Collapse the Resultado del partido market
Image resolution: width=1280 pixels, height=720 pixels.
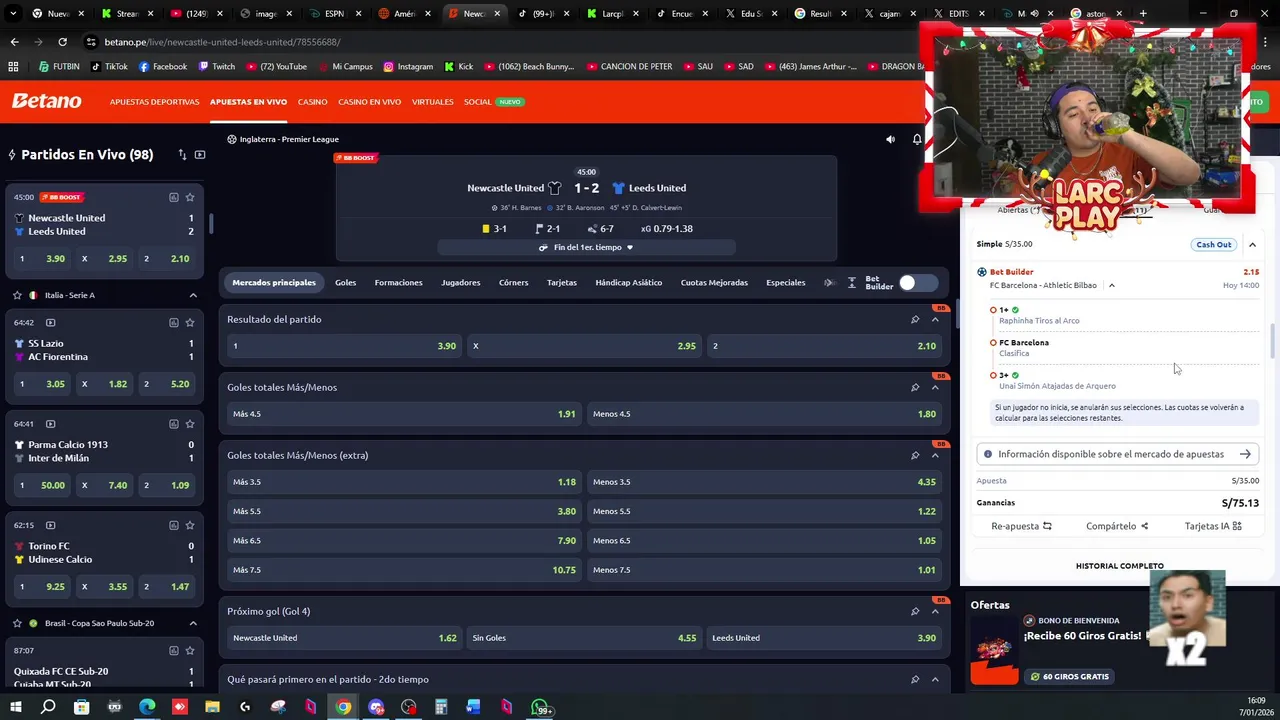[935, 319]
